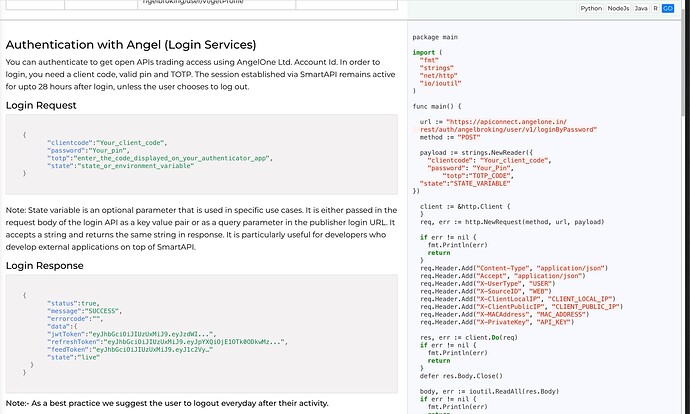The image size is (690, 414).
Task: Click 'package main' in the Go code
Action: [435, 37]
